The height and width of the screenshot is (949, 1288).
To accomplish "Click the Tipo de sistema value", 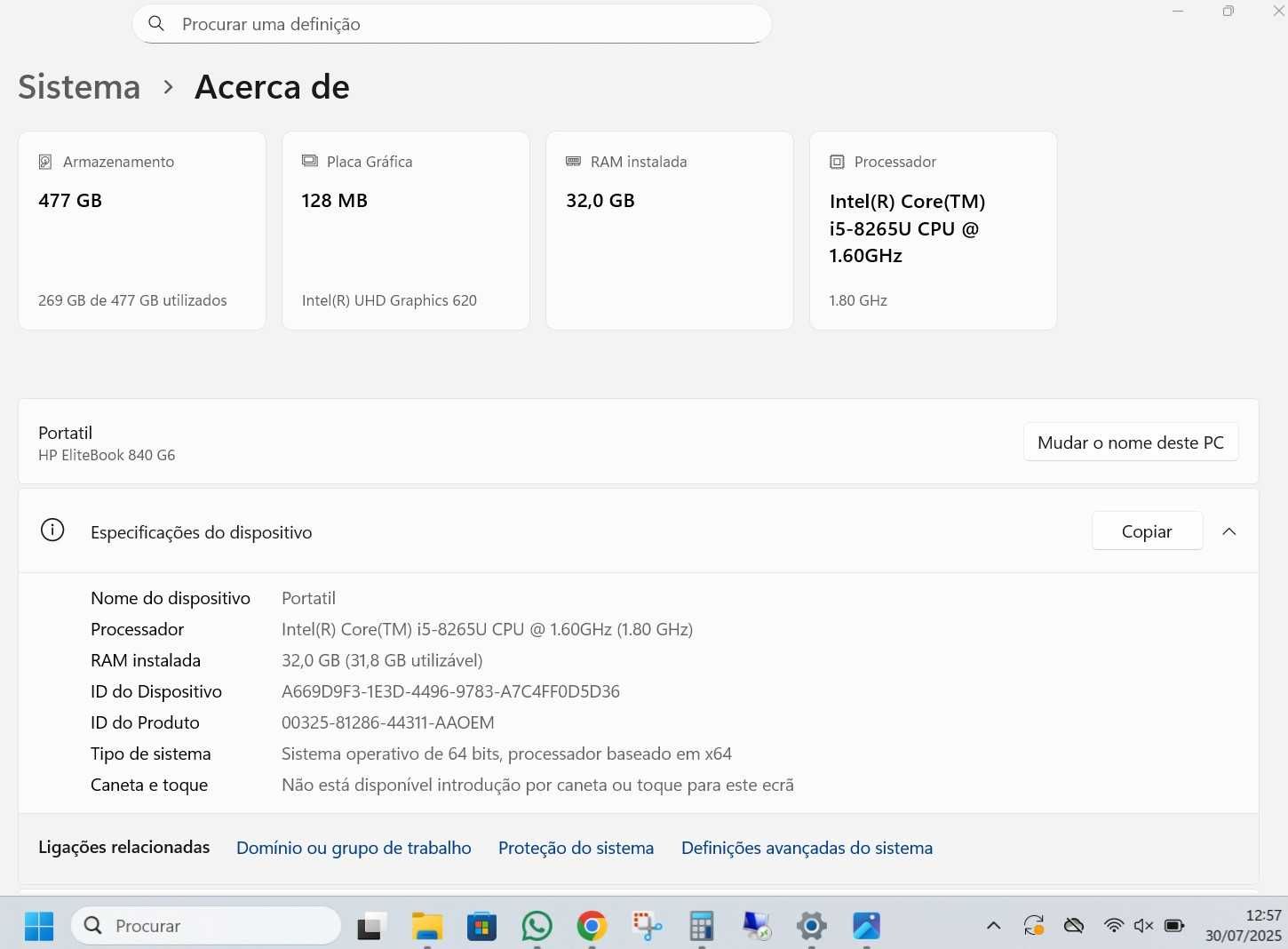I will point(506,754).
